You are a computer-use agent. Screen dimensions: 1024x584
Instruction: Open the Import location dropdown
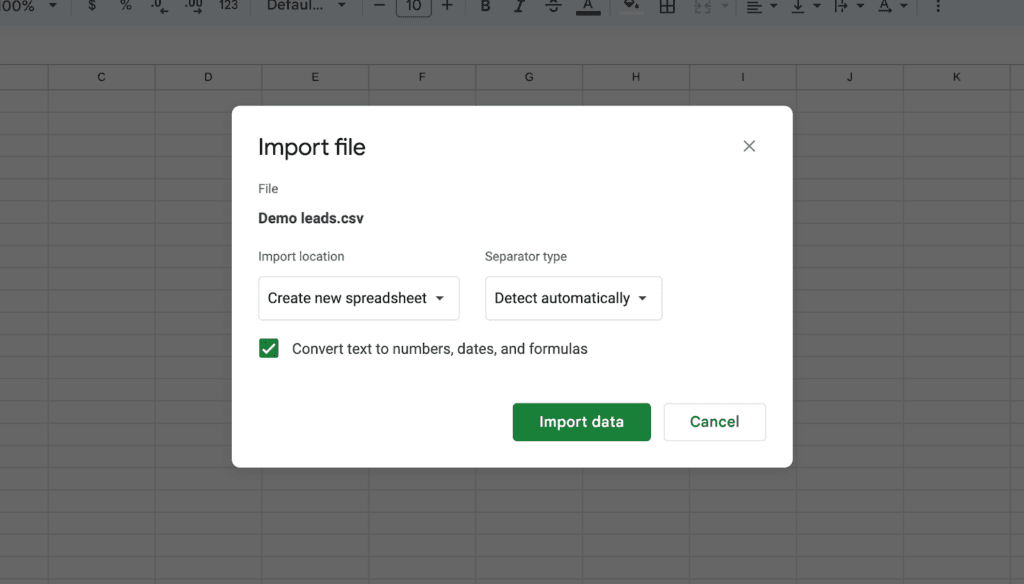(358, 298)
